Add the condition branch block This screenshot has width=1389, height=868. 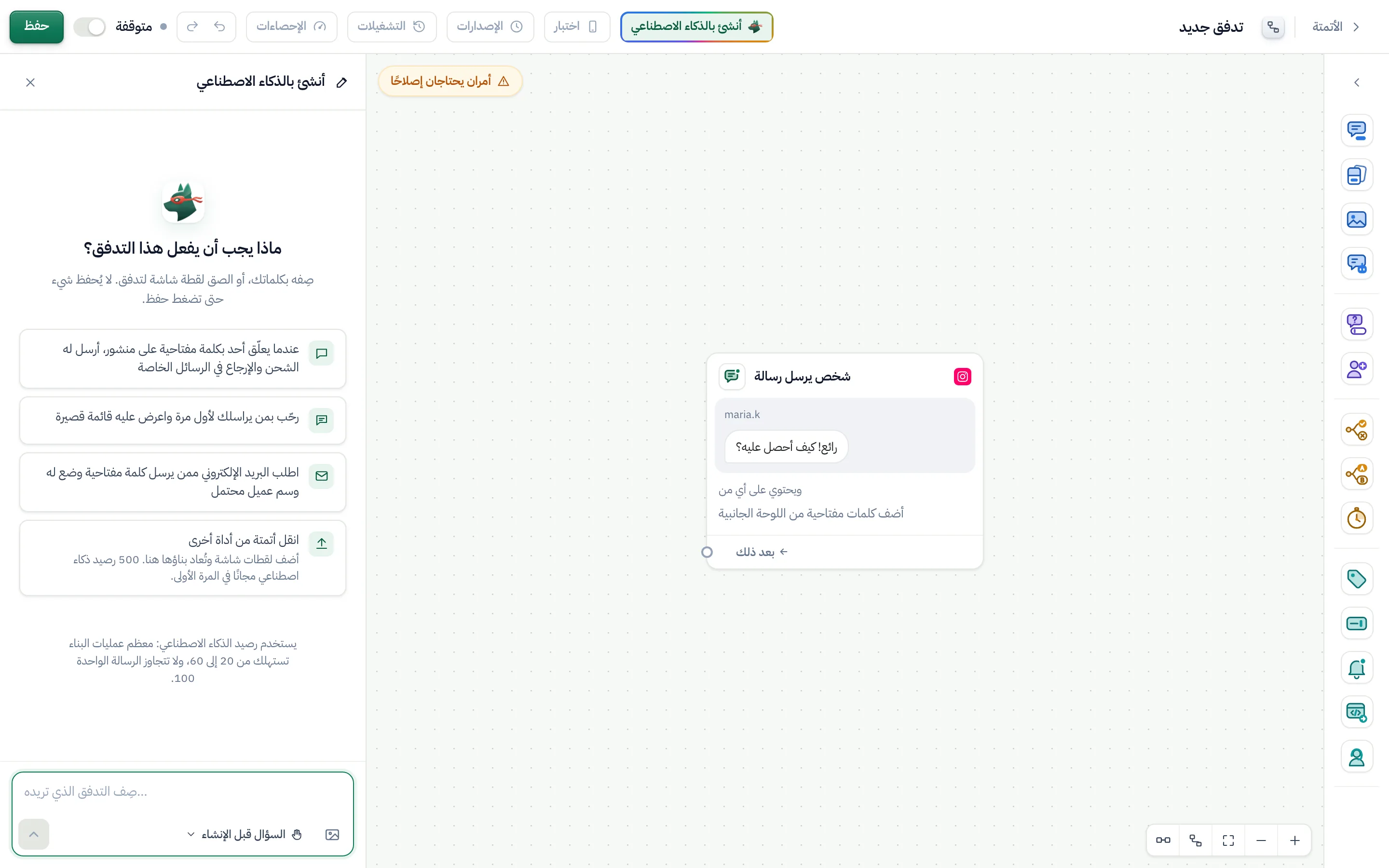[1356, 429]
